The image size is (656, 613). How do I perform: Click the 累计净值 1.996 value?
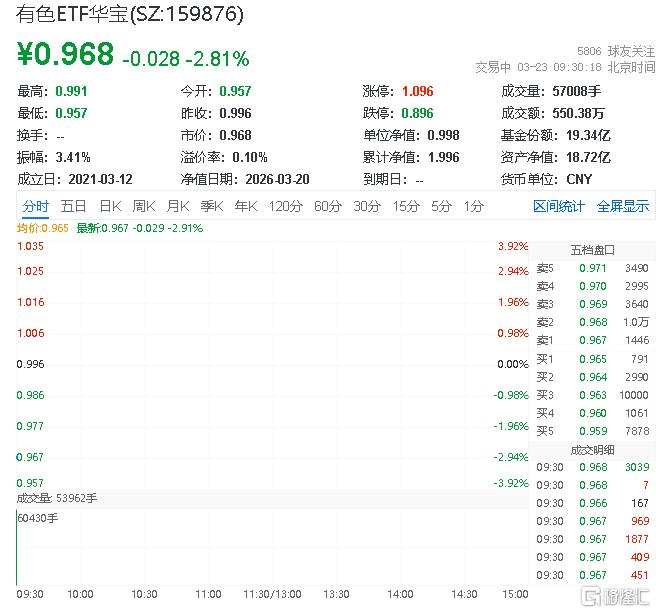[443, 158]
